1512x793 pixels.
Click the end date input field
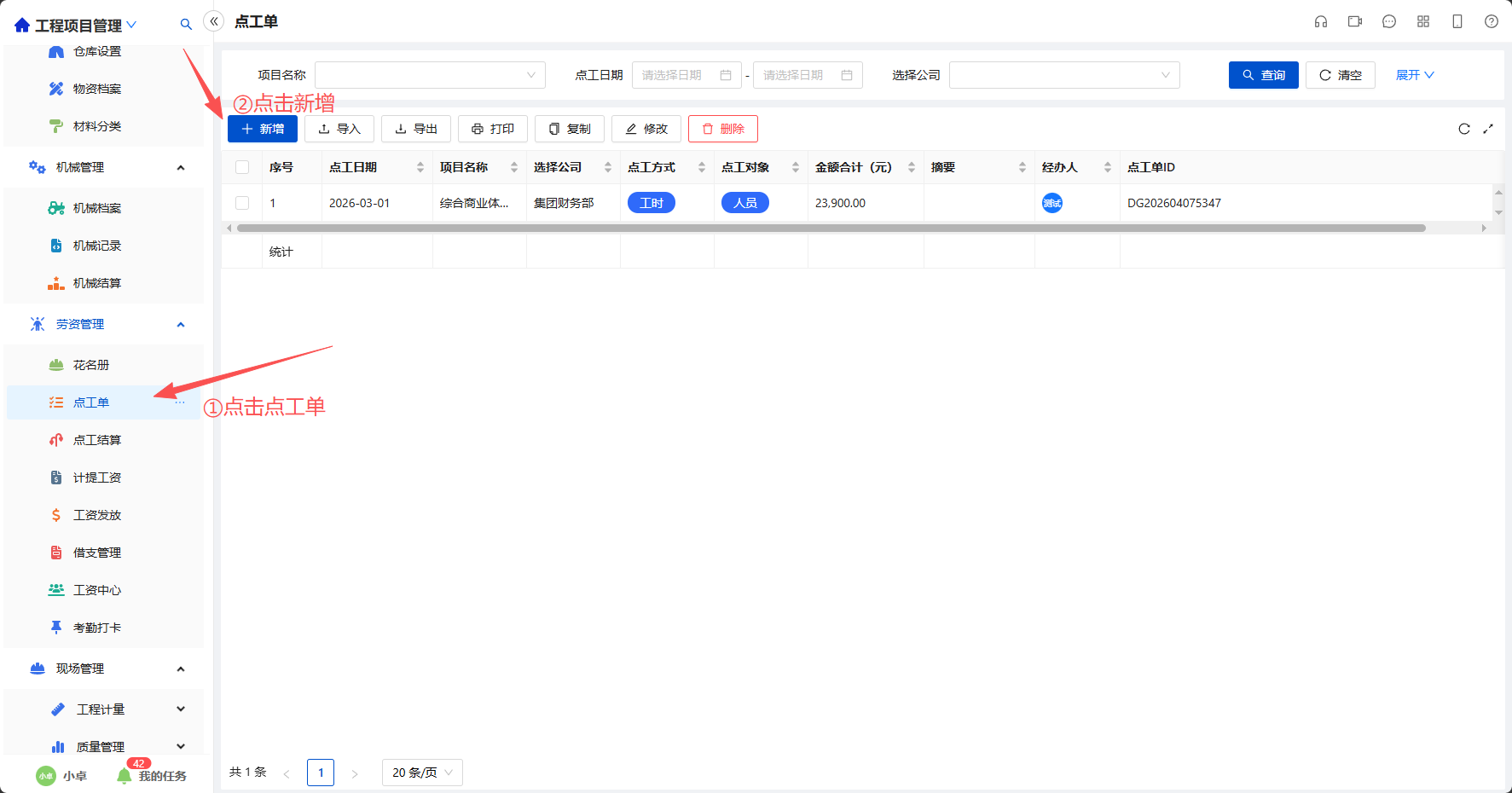pyautogui.click(x=808, y=75)
